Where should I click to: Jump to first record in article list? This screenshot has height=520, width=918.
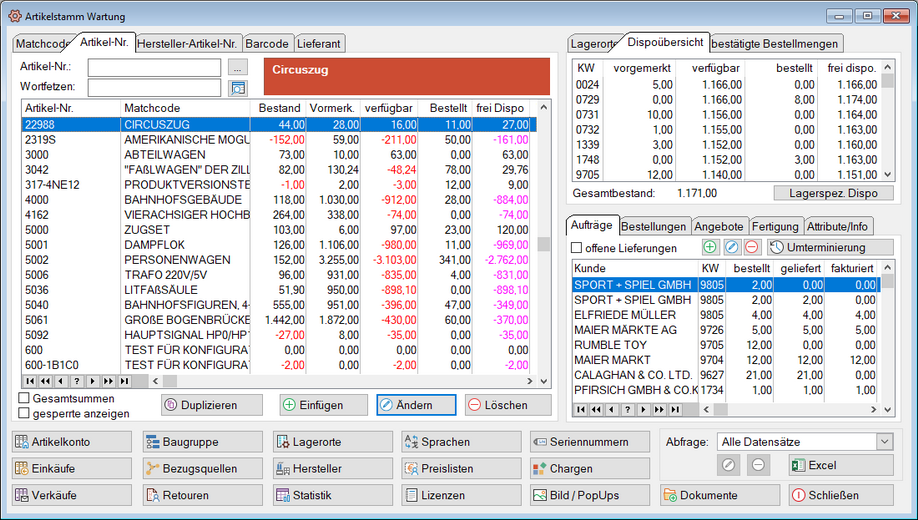coord(30,381)
